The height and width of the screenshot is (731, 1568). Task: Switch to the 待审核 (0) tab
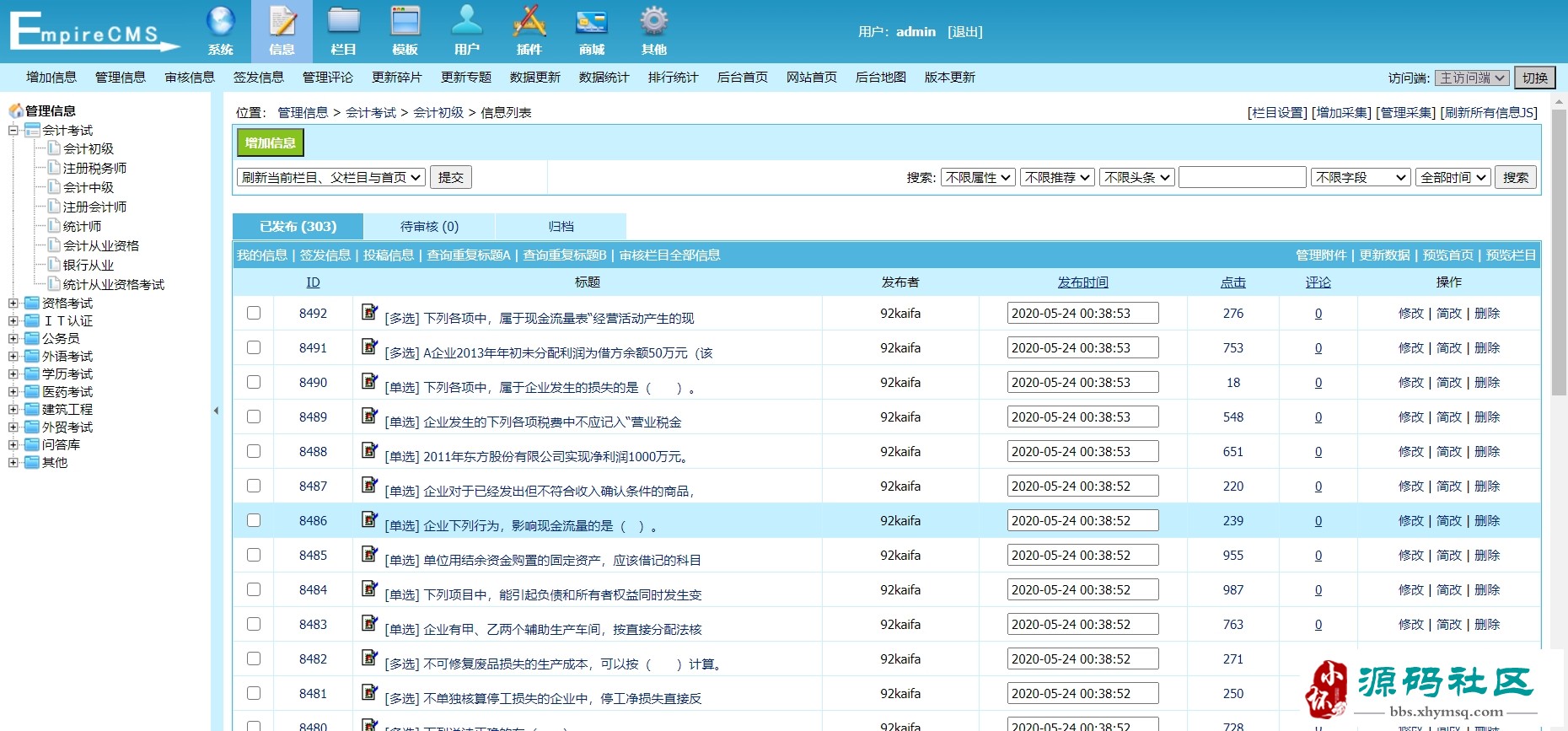point(429,226)
